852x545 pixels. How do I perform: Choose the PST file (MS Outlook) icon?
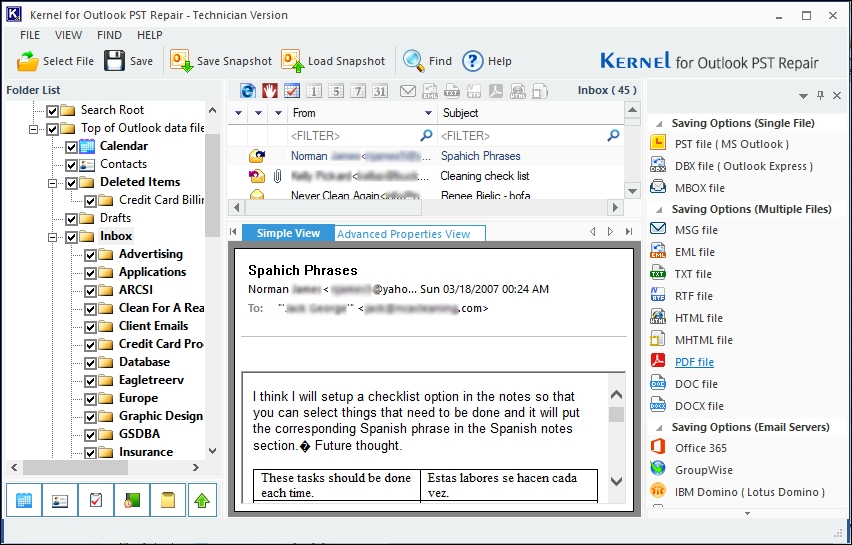[x=658, y=143]
